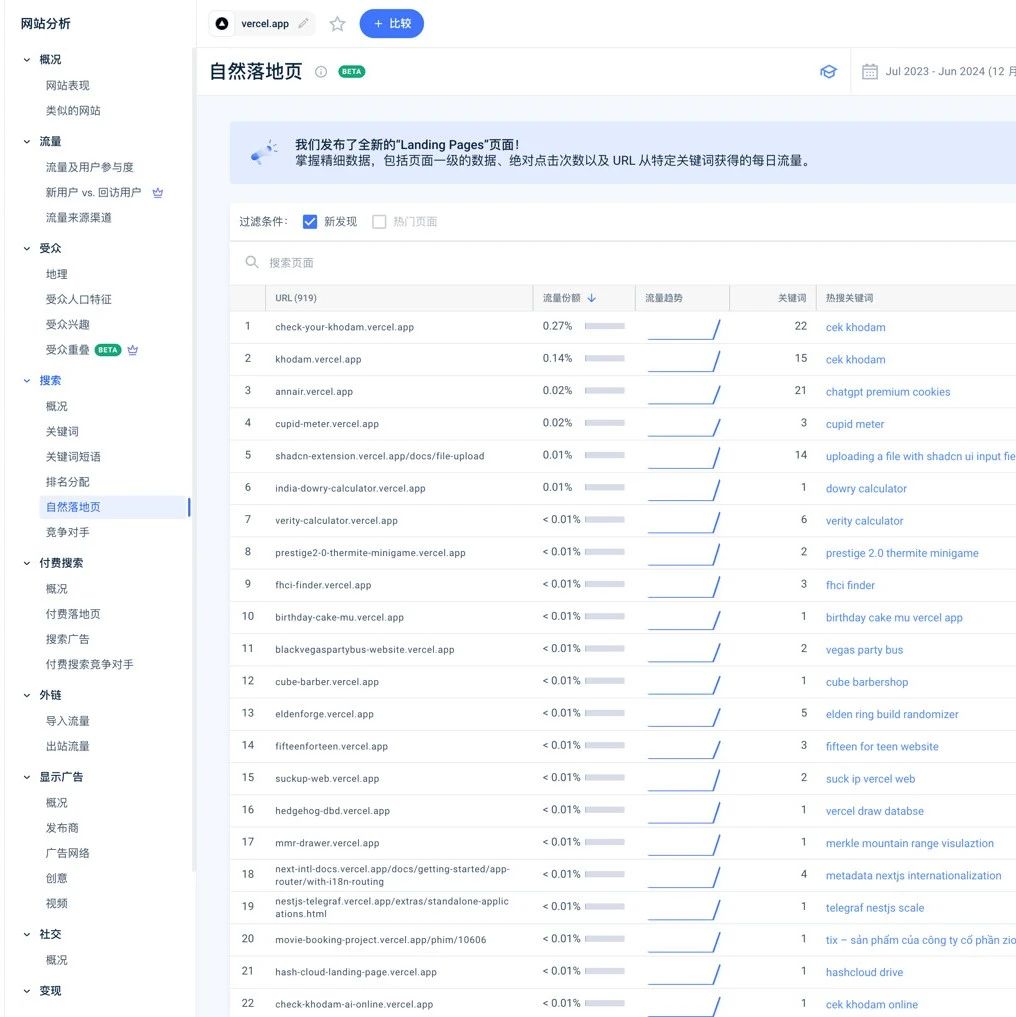
Task: Click the star favorite icon
Action: [x=337, y=24]
